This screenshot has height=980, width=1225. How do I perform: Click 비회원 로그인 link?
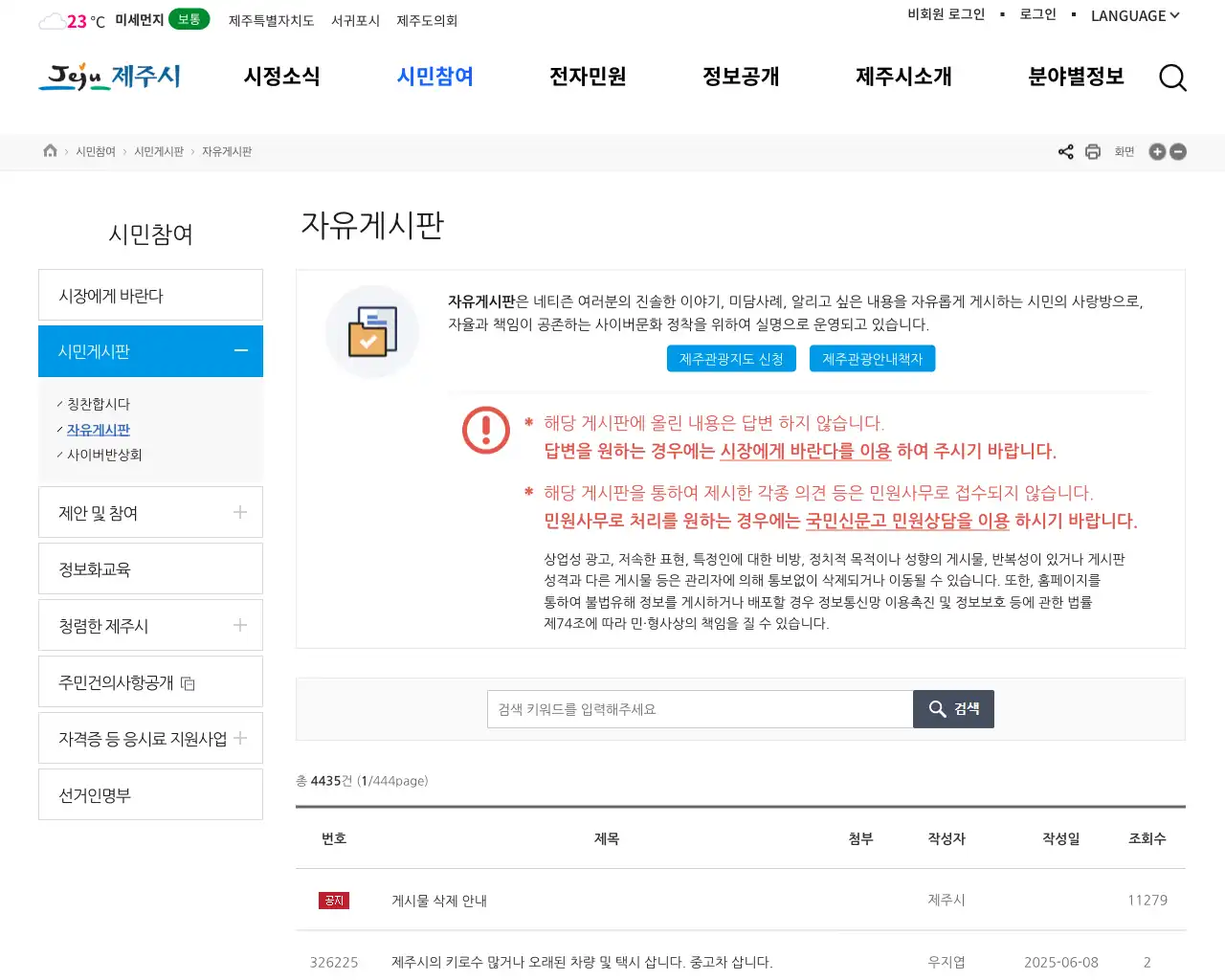946,14
